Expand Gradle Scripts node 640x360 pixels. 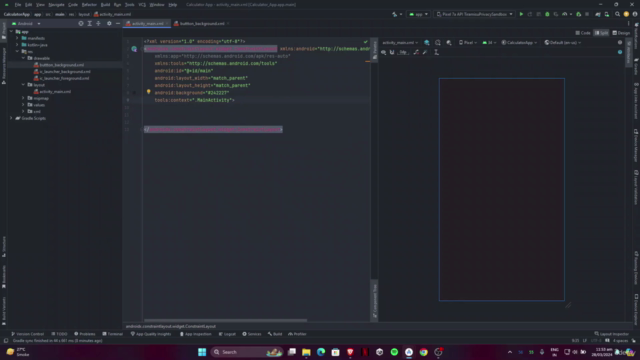11,118
